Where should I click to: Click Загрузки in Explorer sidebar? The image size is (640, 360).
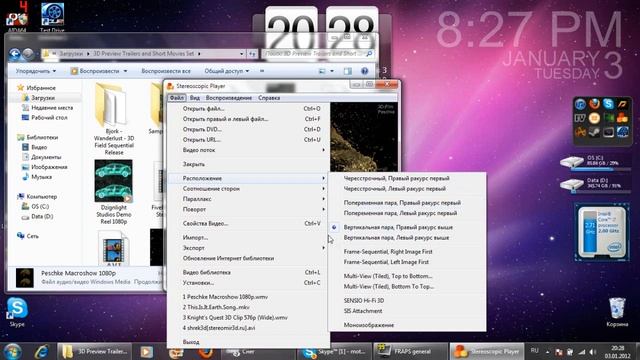[x=43, y=98]
